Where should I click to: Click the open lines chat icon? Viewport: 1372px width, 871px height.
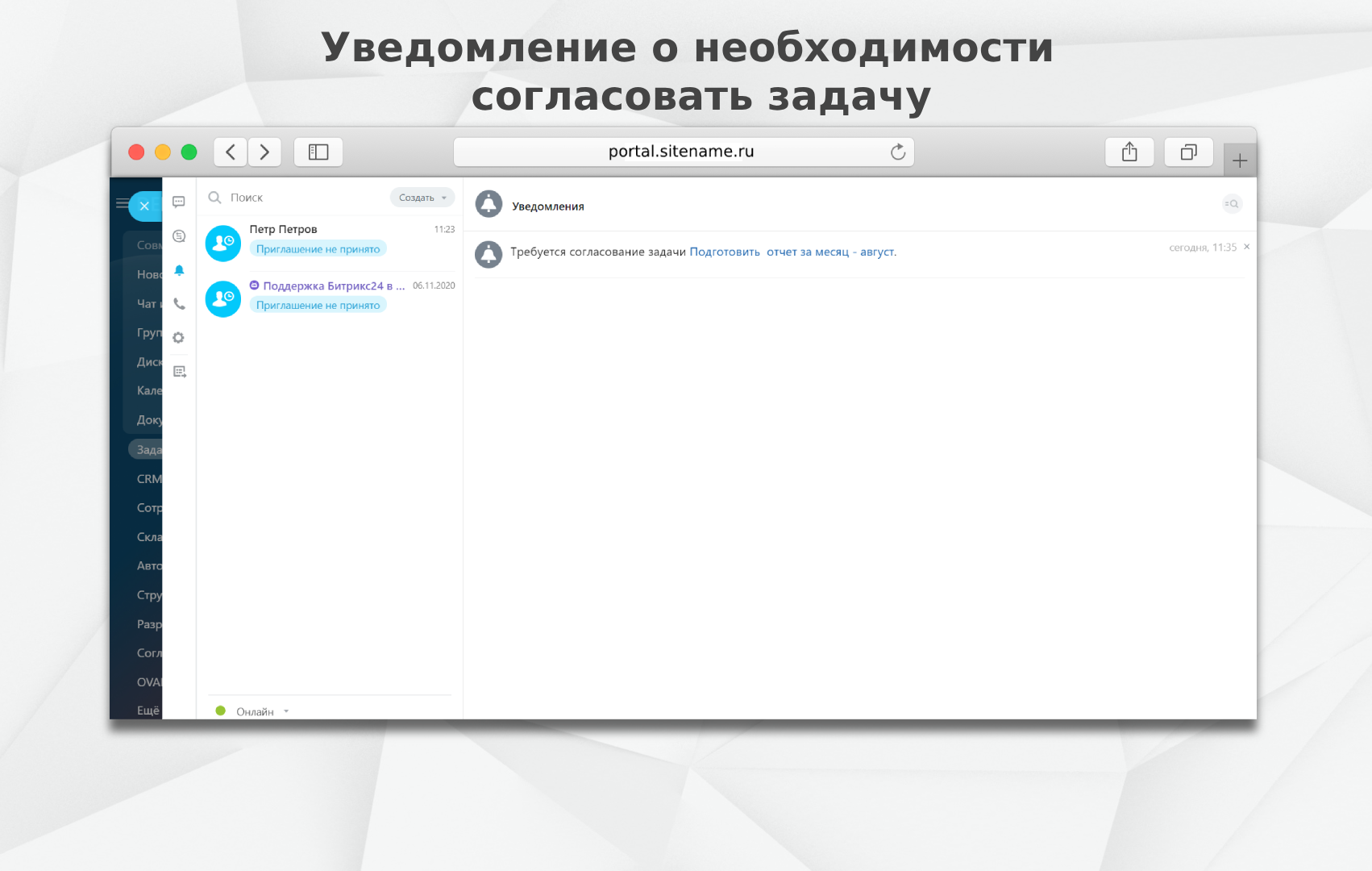[x=179, y=236]
